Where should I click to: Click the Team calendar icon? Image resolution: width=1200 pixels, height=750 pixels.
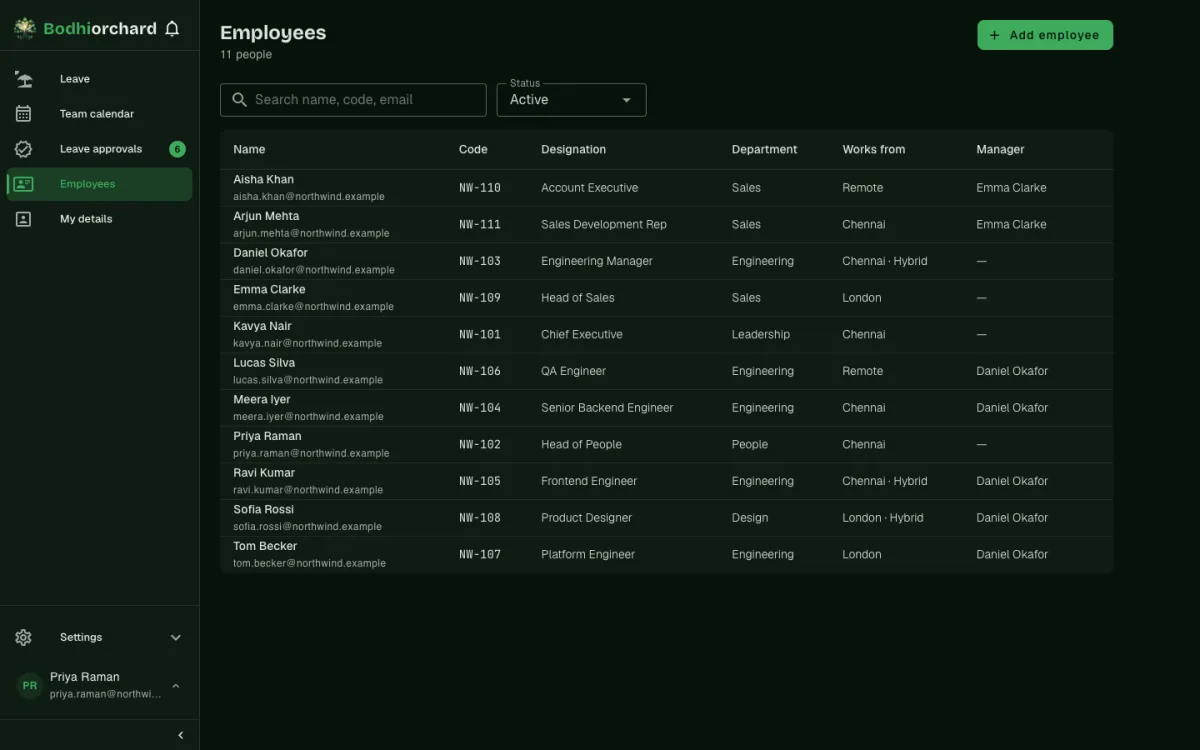tap(24, 114)
